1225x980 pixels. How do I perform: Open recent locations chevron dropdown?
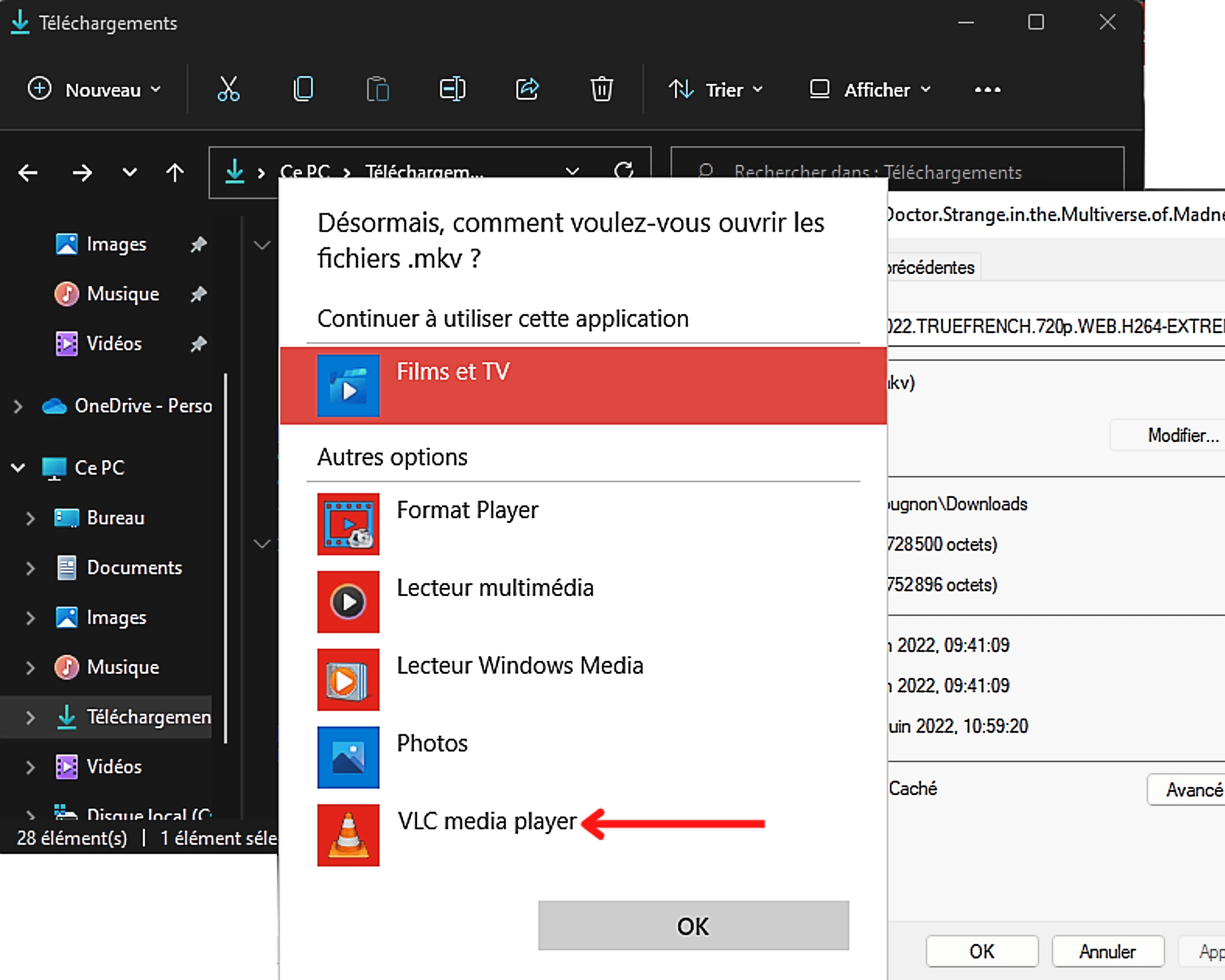[129, 173]
